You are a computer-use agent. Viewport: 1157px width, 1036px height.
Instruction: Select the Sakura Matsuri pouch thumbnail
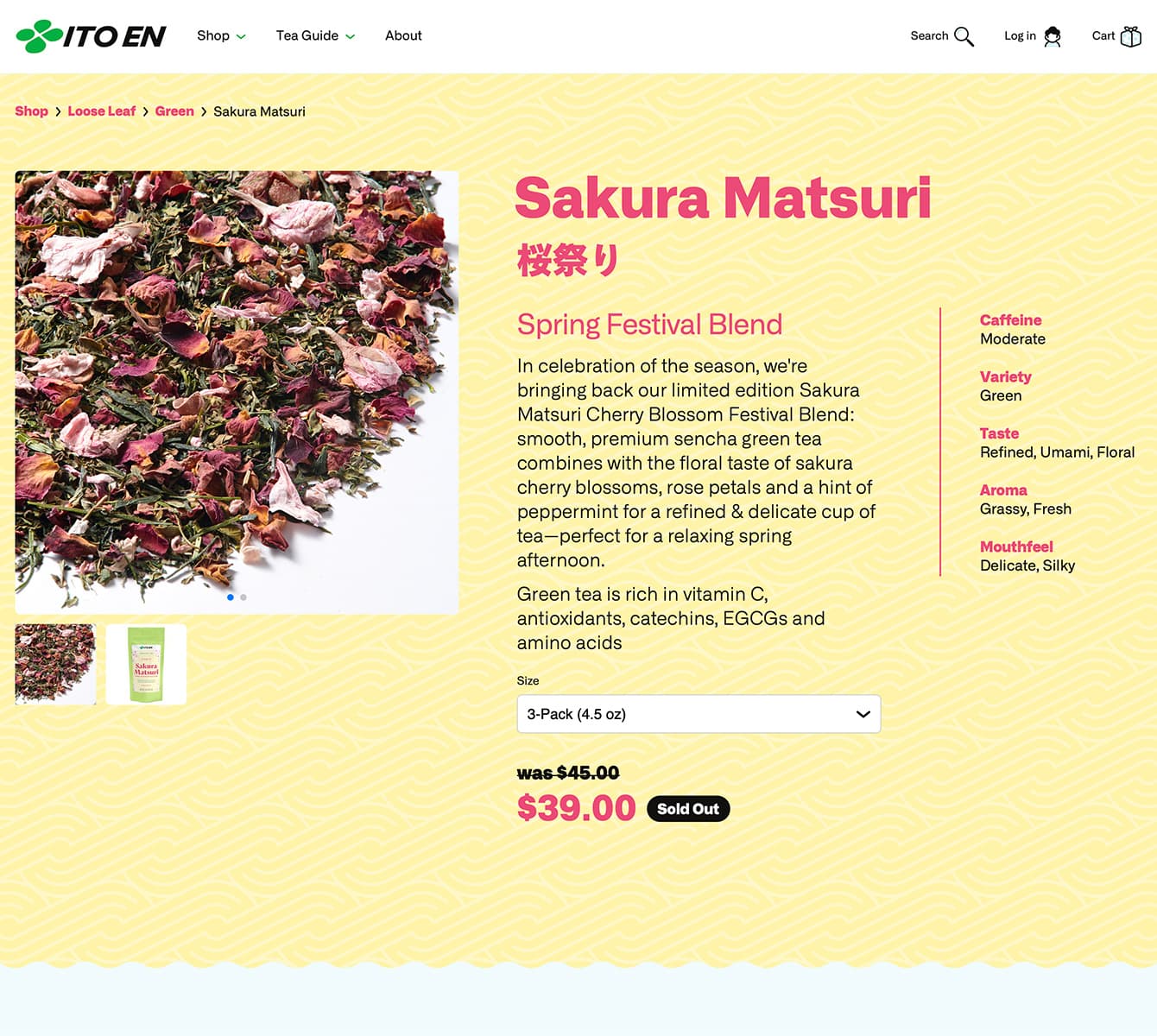146,665
